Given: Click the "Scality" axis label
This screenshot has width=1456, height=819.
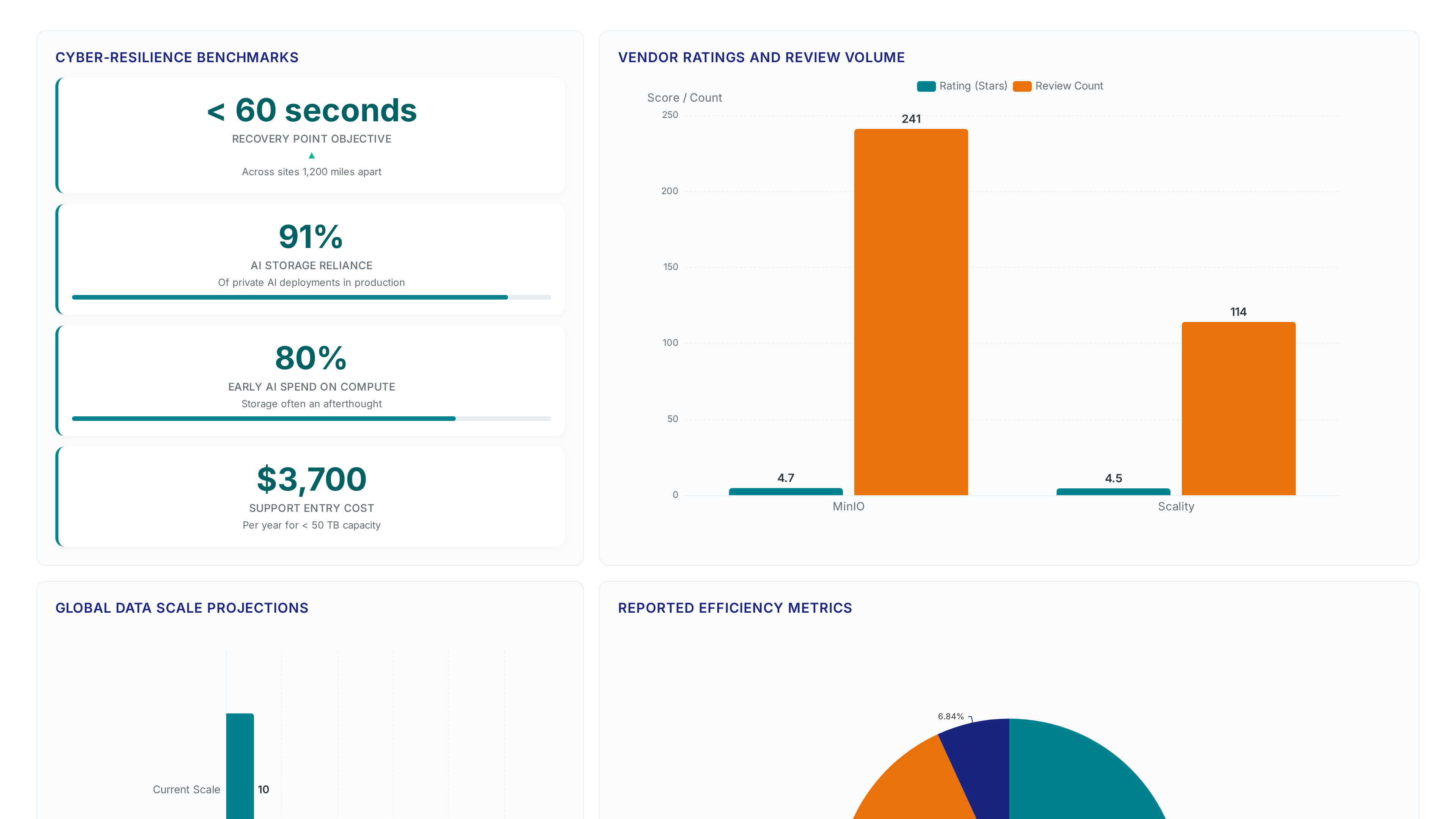Looking at the screenshot, I should pos(1176,507).
